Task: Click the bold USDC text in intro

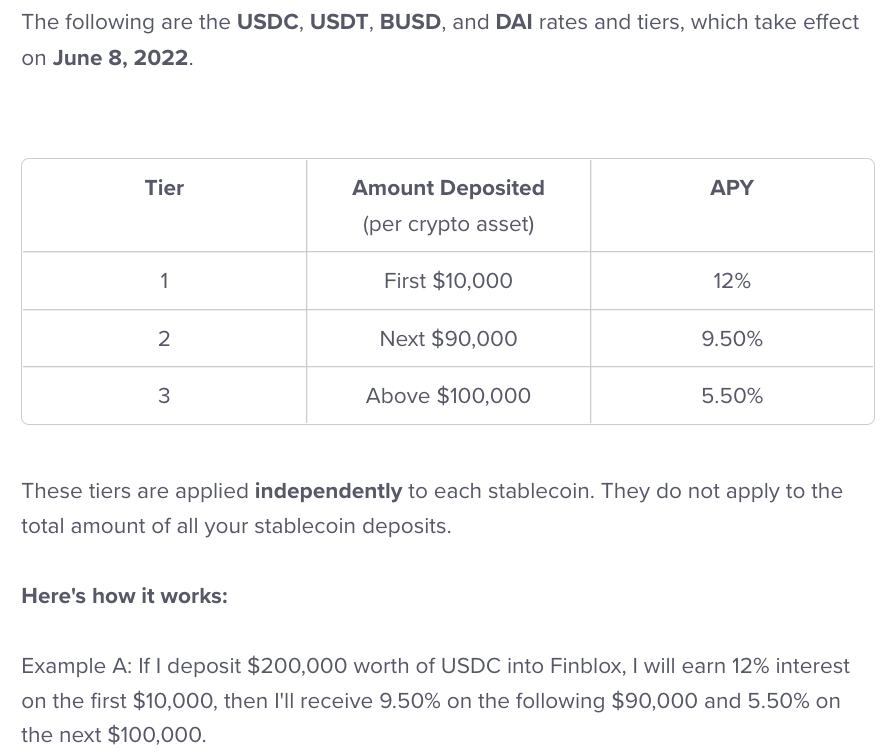Action: (267, 22)
